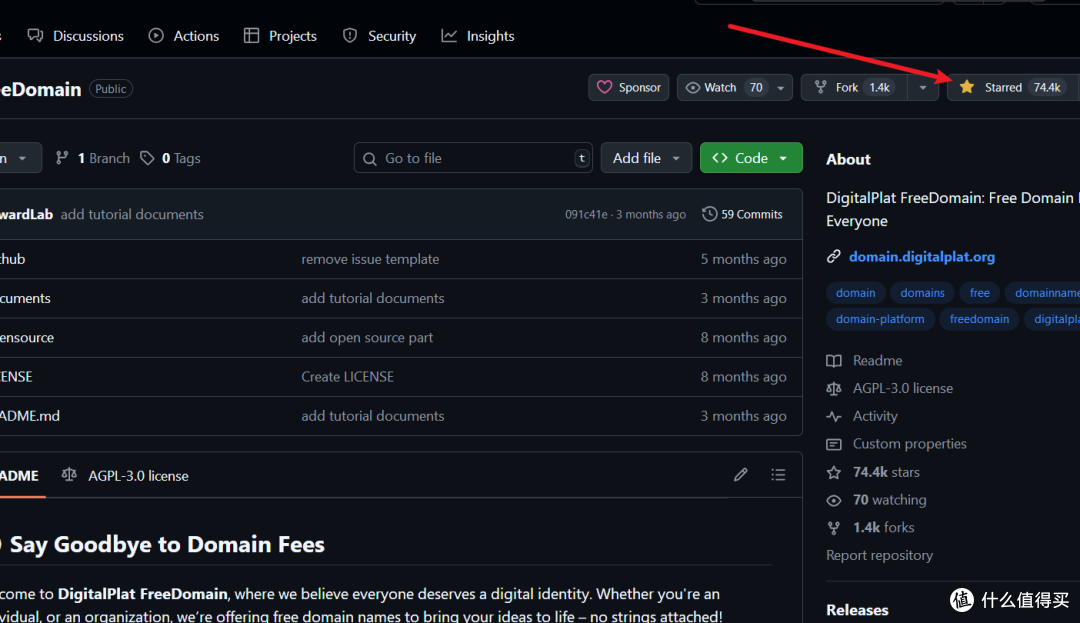
Task: Open the domain.digitalplat.org link
Action: click(921, 257)
